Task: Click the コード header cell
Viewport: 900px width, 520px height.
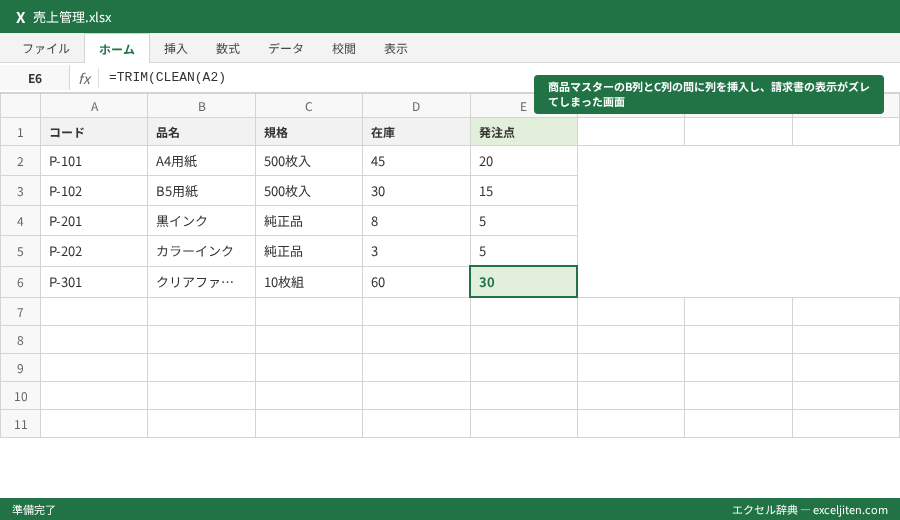Action: (x=94, y=133)
